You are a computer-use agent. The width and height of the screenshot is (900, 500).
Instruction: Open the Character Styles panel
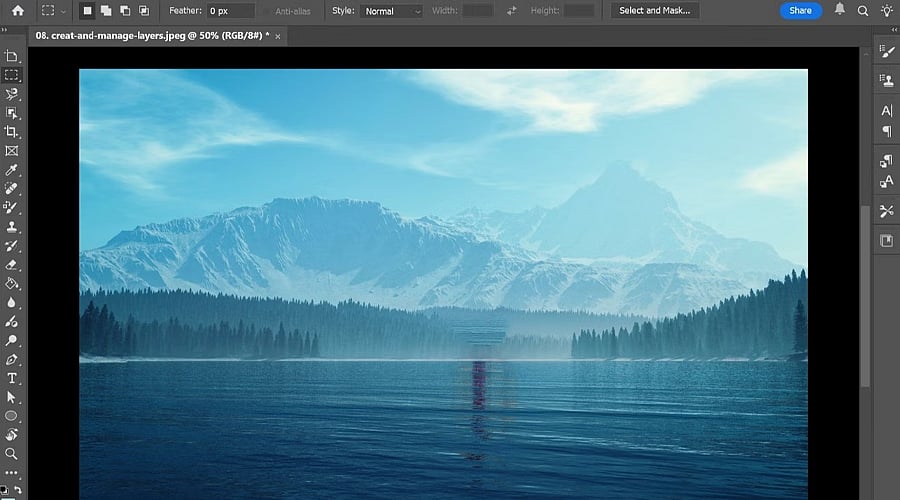[887, 182]
